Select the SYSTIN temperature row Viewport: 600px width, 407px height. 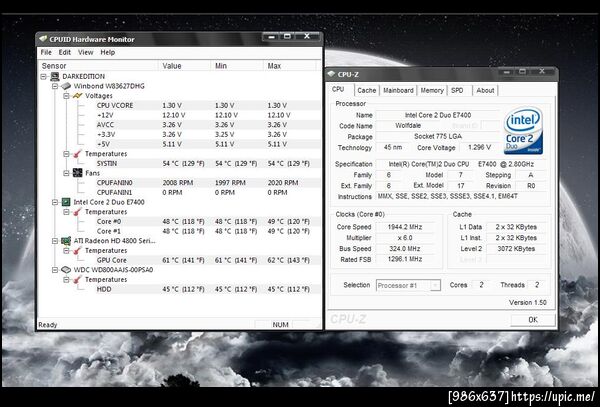[209, 163]
